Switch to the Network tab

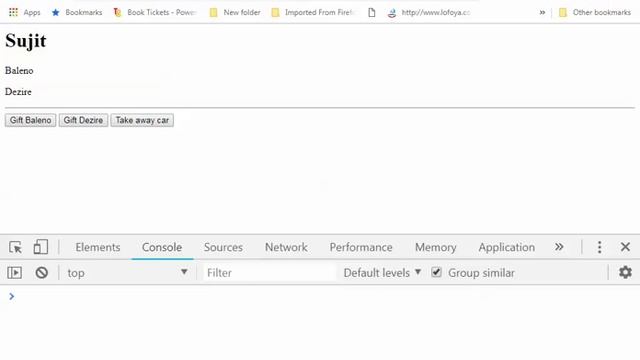(x=286, y=247)
